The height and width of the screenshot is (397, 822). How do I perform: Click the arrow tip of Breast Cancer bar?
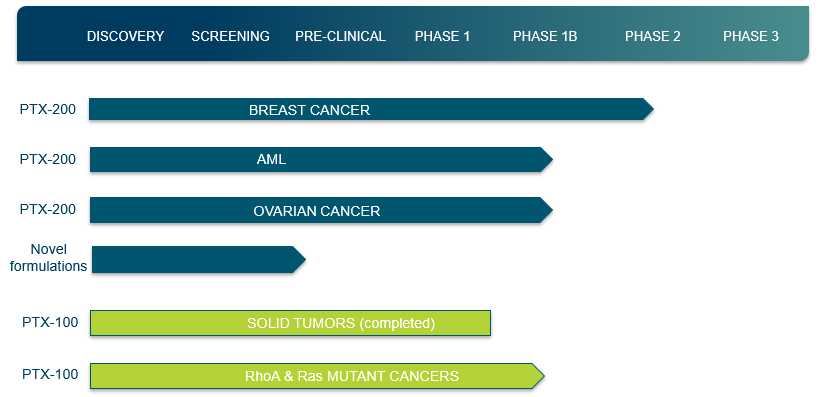649,109
